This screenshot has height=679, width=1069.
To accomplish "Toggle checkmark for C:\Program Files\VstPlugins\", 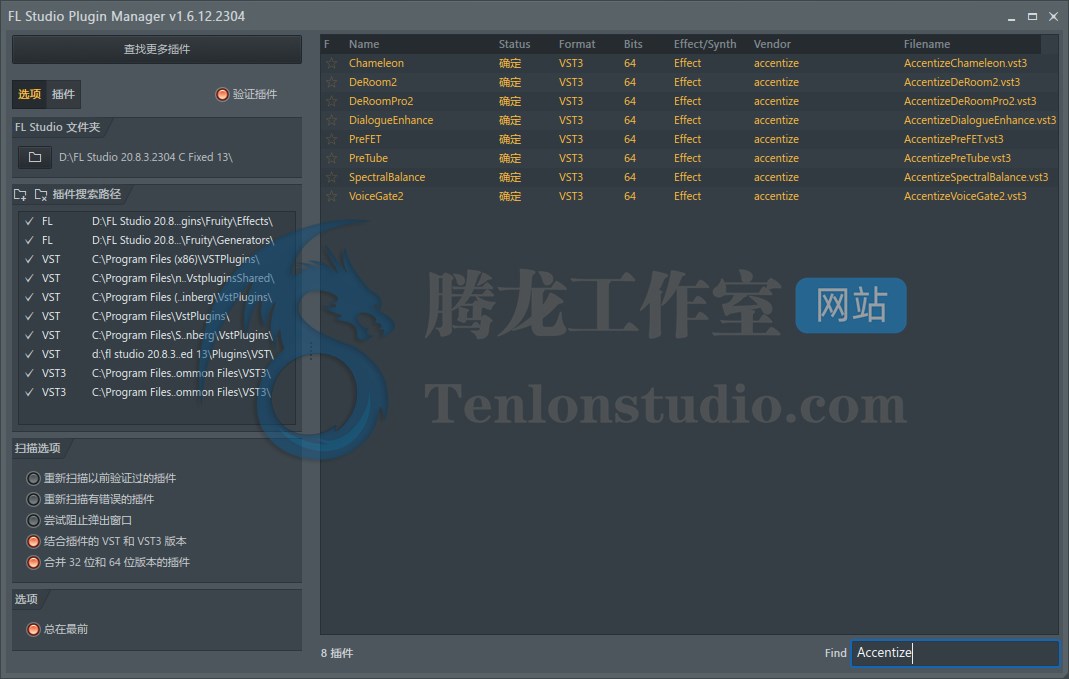I will coord(29,317).
